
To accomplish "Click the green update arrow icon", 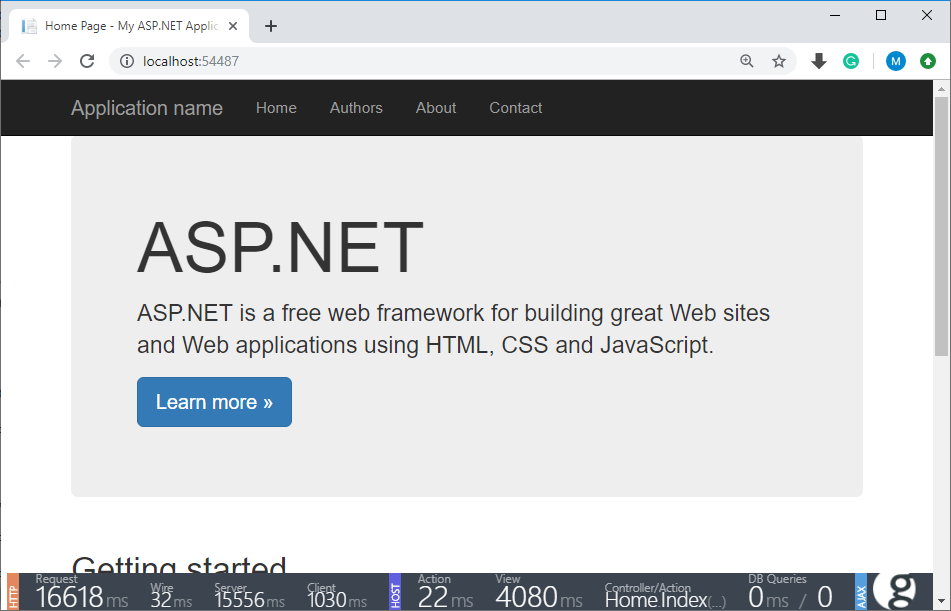I will tap(928, 61).
